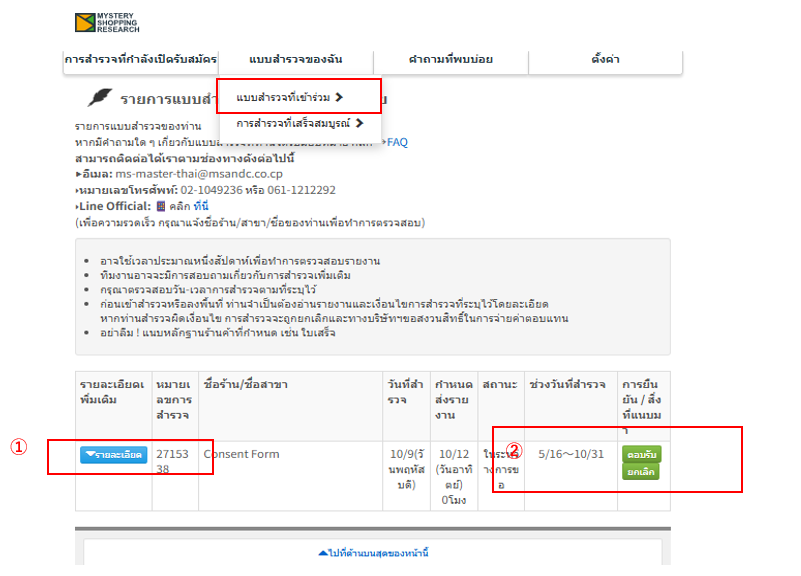Screen dimensions: 801x576
Task: Open the ตั้งค่า settings tab
Action: [605, 59]
